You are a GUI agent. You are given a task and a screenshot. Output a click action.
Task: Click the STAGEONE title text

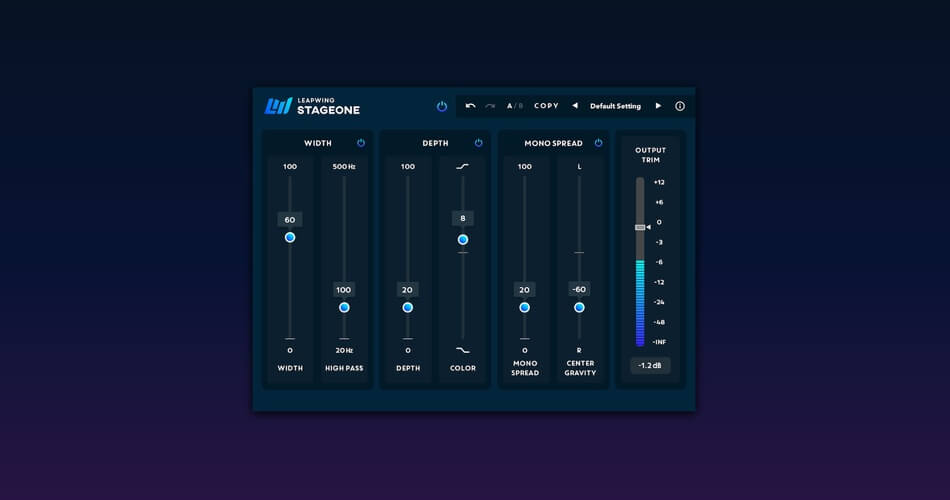click(x=328, y=110)
